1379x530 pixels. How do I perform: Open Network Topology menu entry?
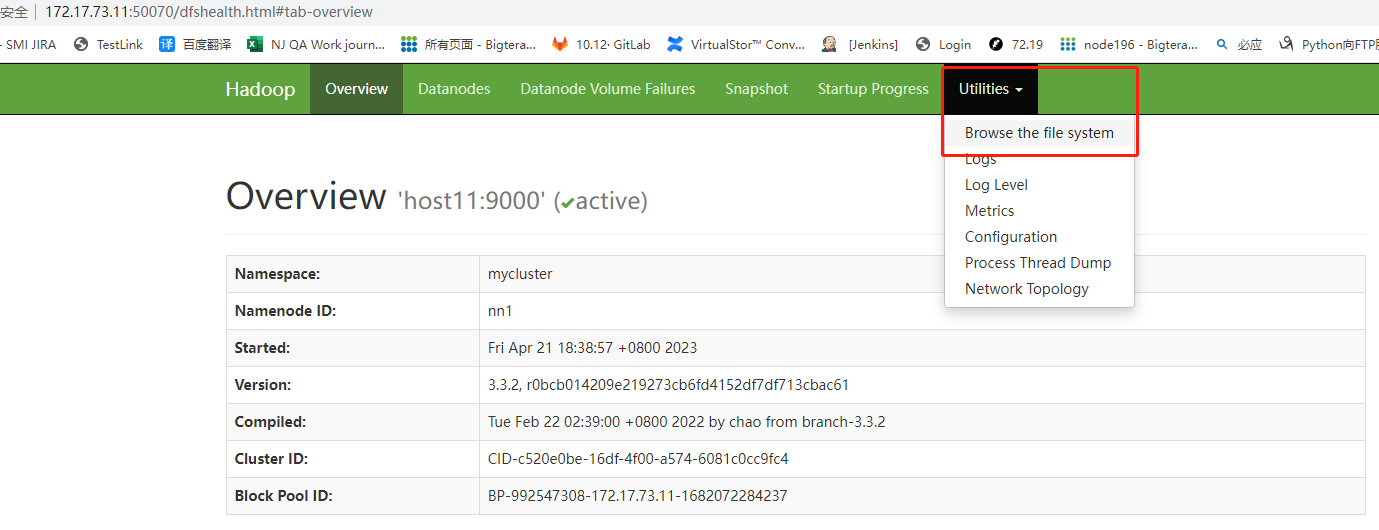[x=1026, y=289]
